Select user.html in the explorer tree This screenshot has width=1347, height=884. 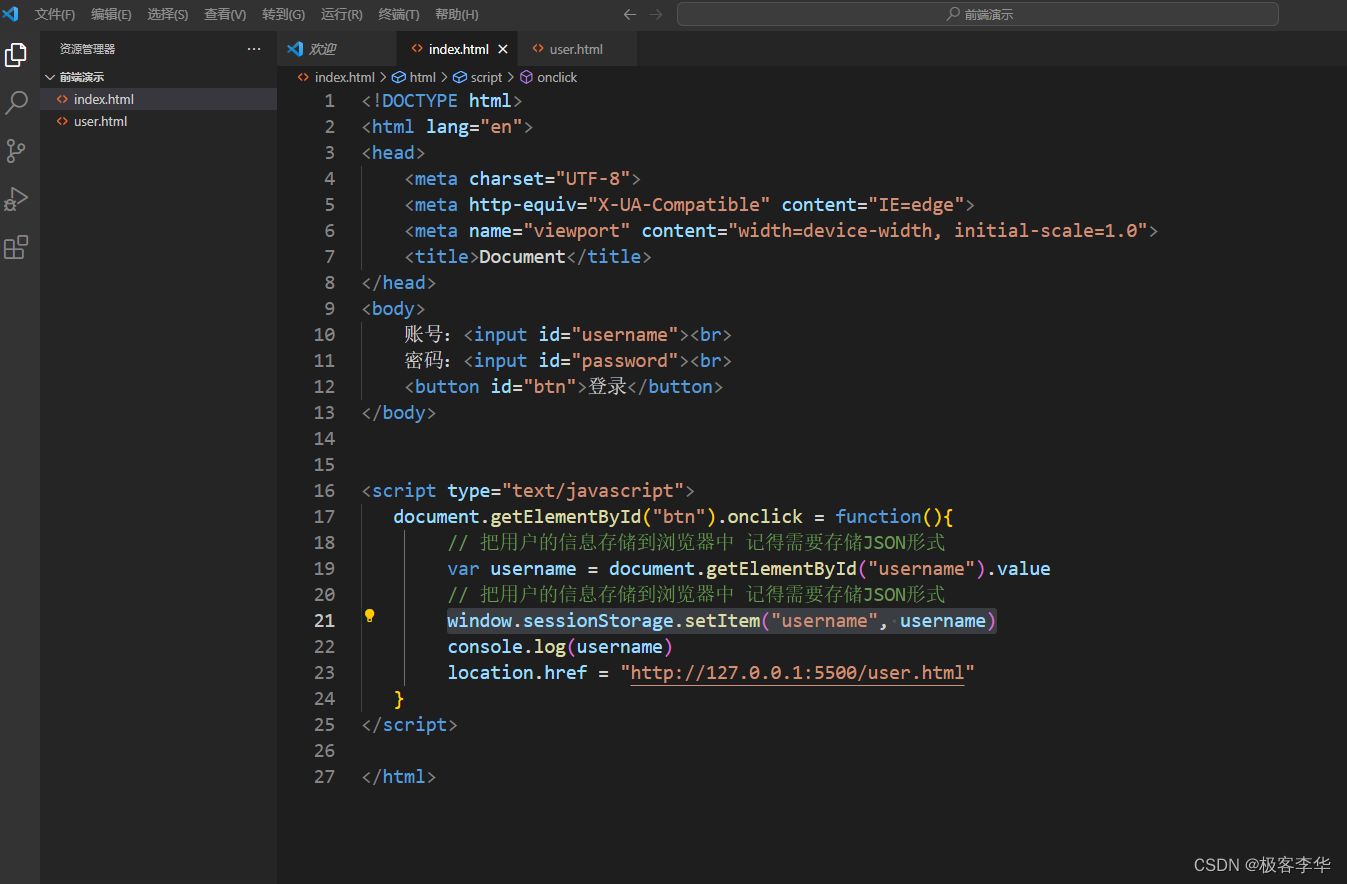(x=158, y=121)
